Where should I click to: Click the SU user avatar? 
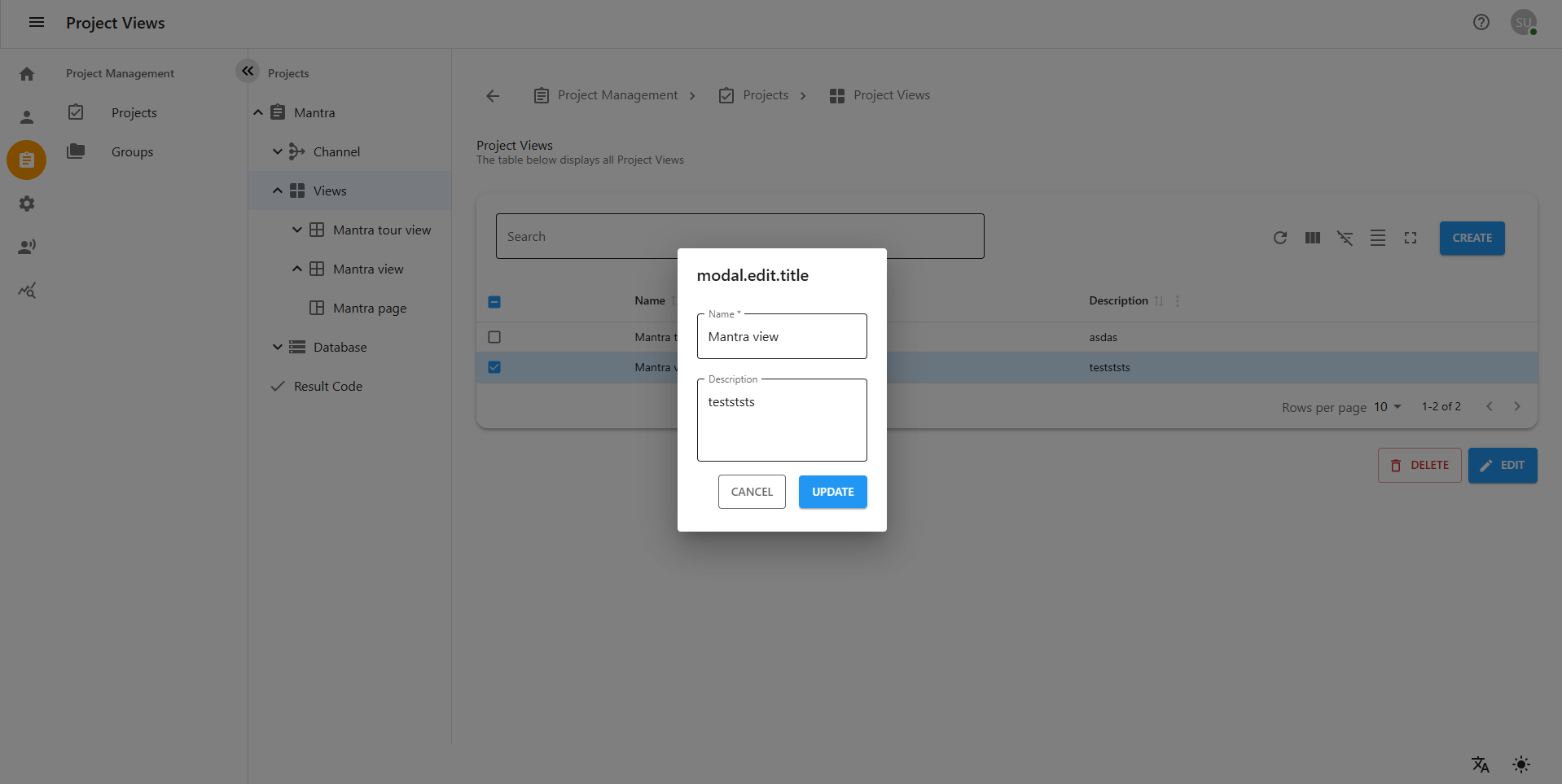click(x=1523, y=22)
